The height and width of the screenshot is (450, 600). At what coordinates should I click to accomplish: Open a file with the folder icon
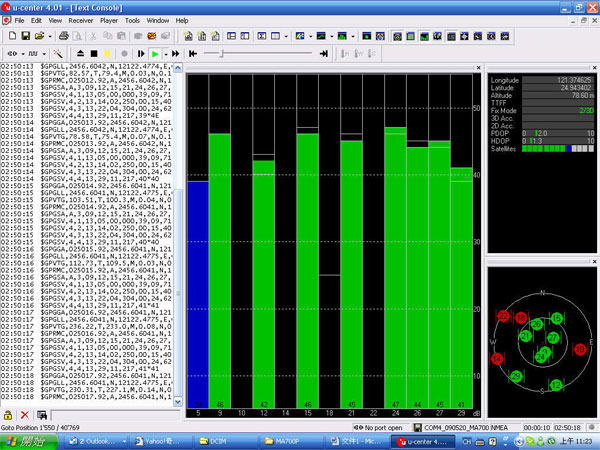point(39,36)
